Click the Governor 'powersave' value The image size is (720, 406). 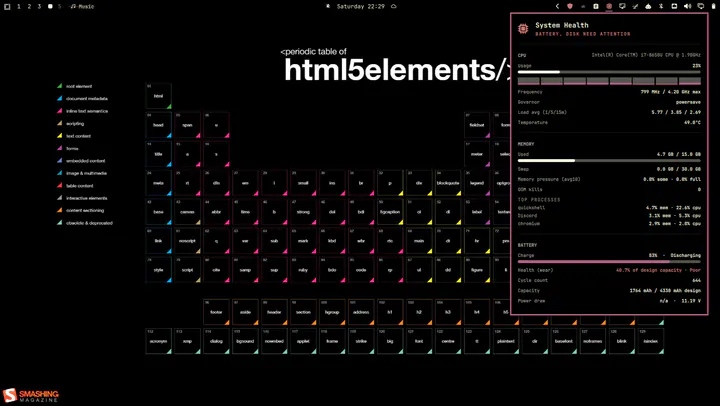coord(688,102)
